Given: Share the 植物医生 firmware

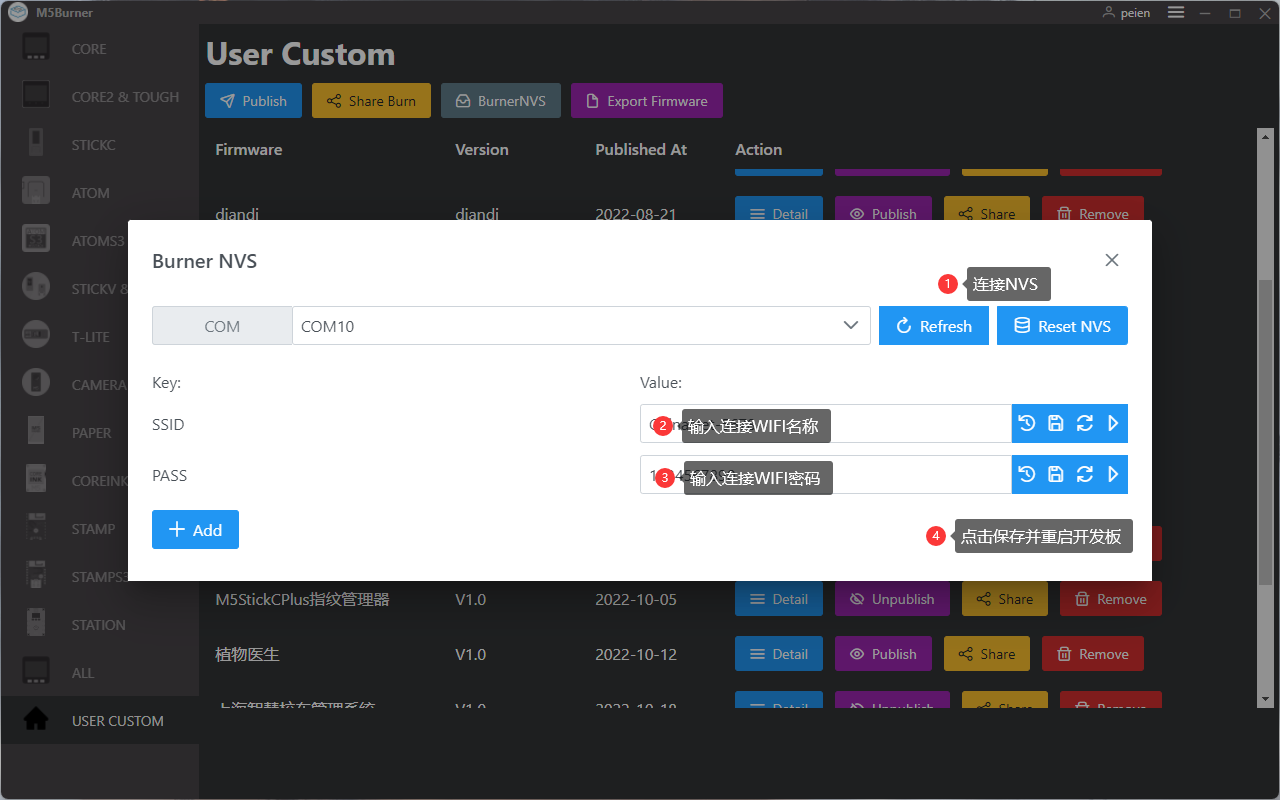Looking at the screenshot, I should tap(987, 654).
